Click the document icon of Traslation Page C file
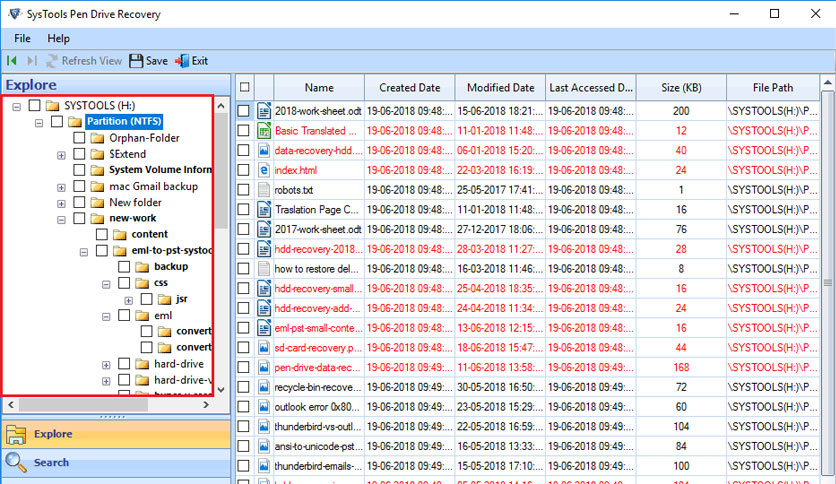The height and width of the screenshot is (484, 836). (263, 209)
